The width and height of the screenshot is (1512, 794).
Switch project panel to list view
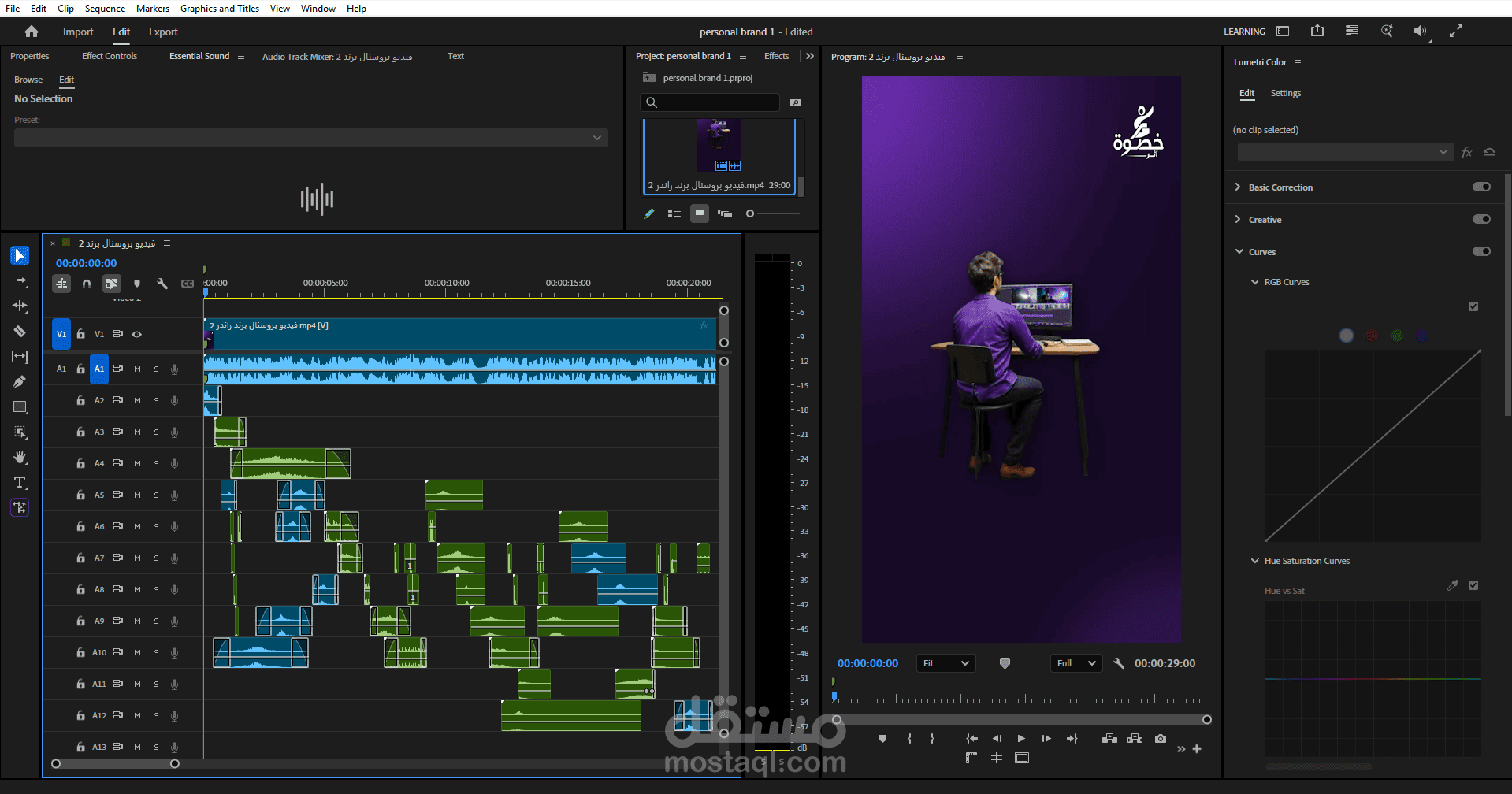pos(674,213)
